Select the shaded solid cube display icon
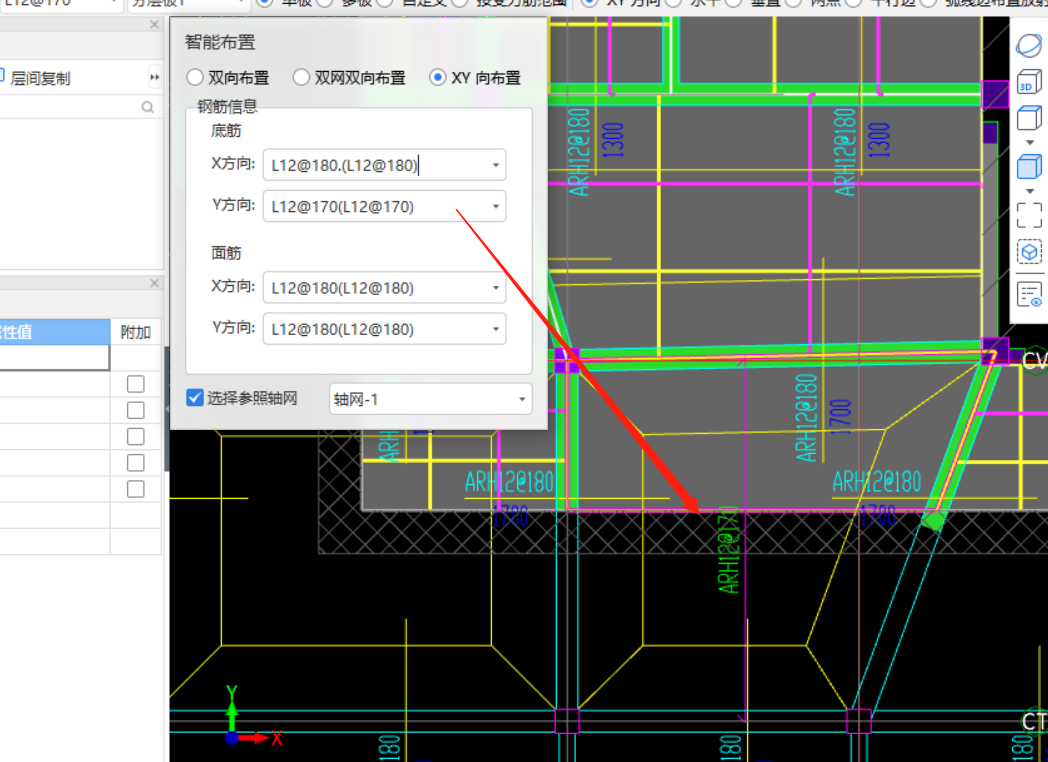 pyautogui.click(x=1029, y=167)
